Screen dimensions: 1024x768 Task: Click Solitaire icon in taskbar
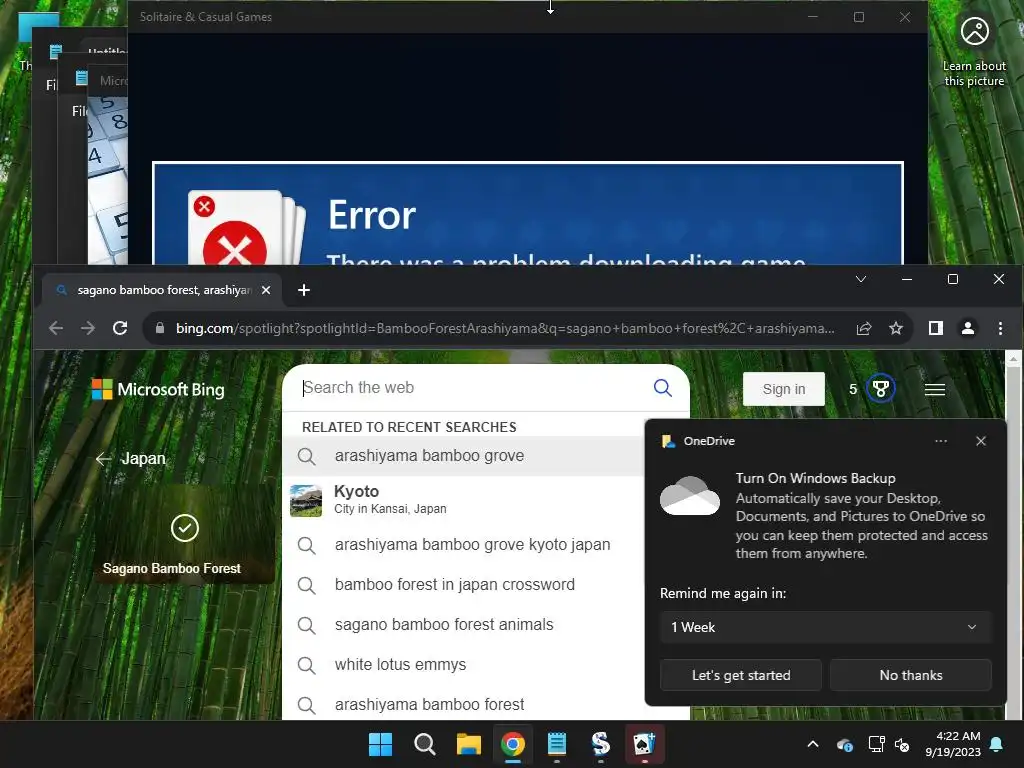pyautogui.click(x=644, y=744)
